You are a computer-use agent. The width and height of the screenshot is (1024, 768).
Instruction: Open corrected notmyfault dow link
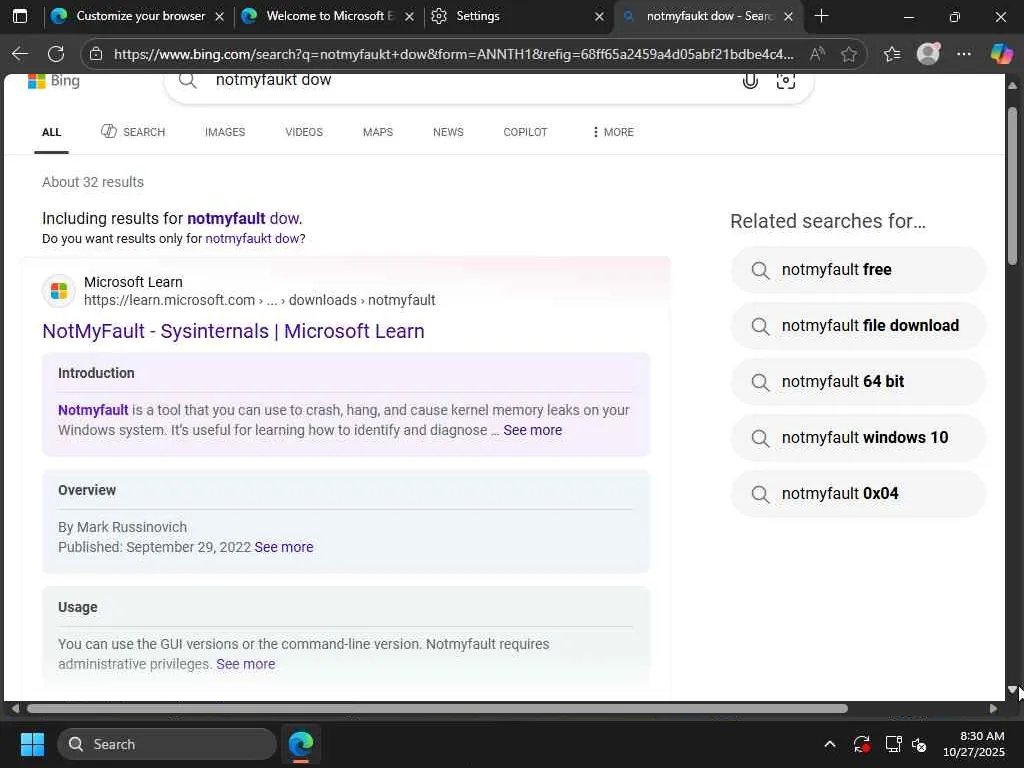[x=244, y=218]
